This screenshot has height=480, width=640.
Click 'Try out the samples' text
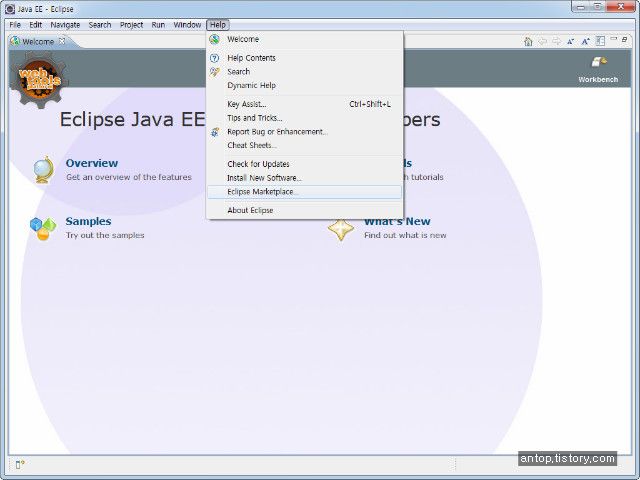105,235
